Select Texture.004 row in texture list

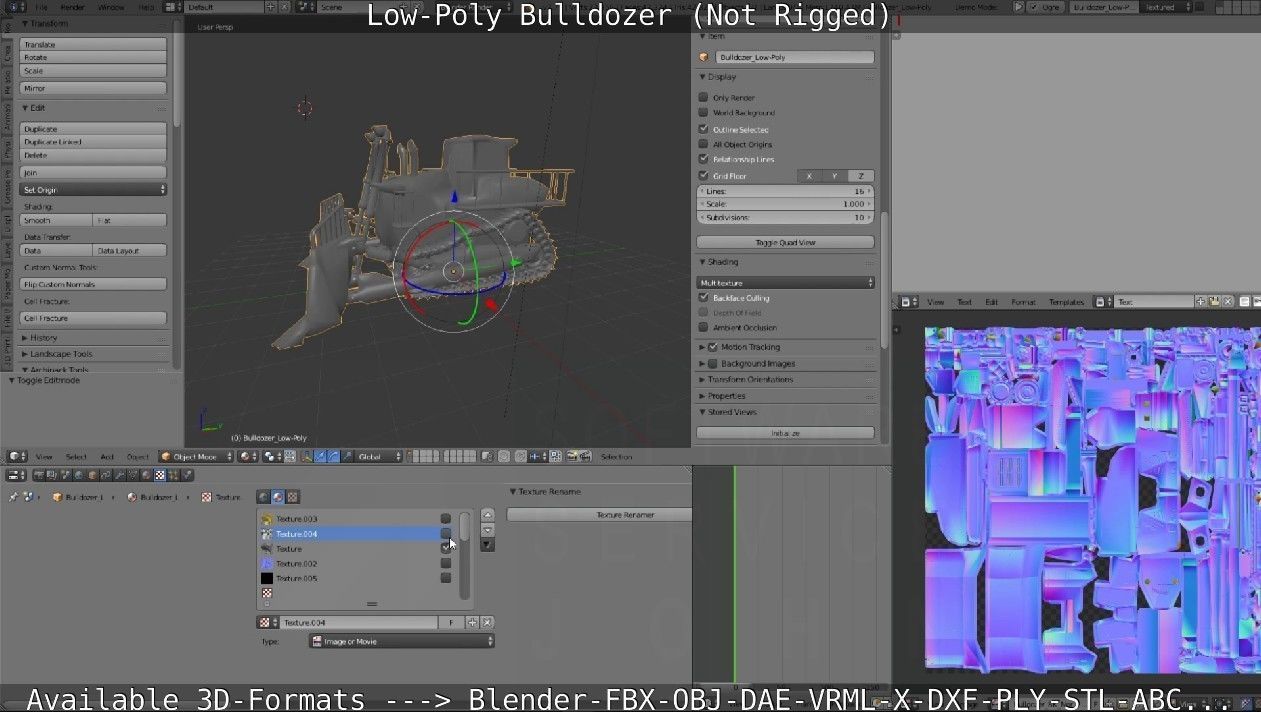[356, 534]
